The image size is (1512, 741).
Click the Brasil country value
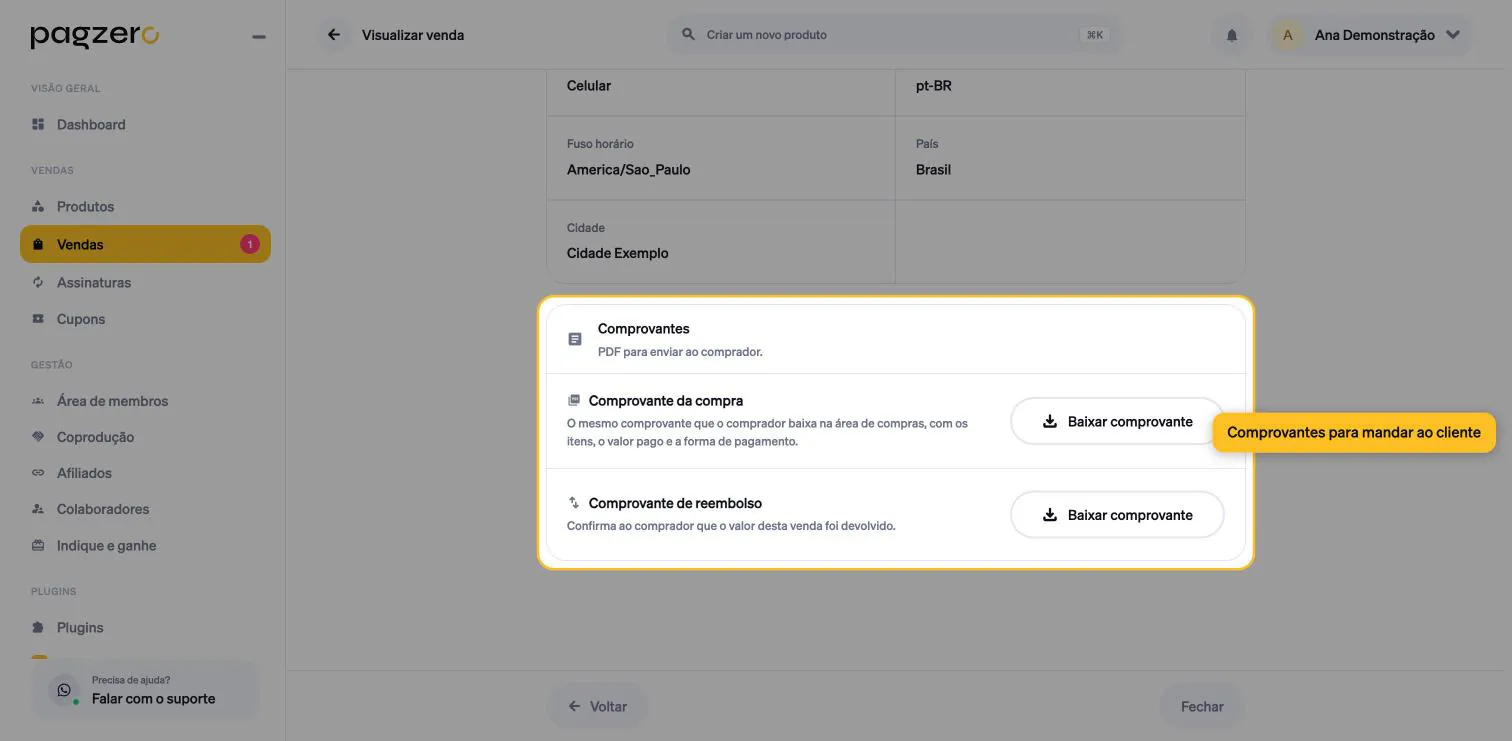[933, 169]
